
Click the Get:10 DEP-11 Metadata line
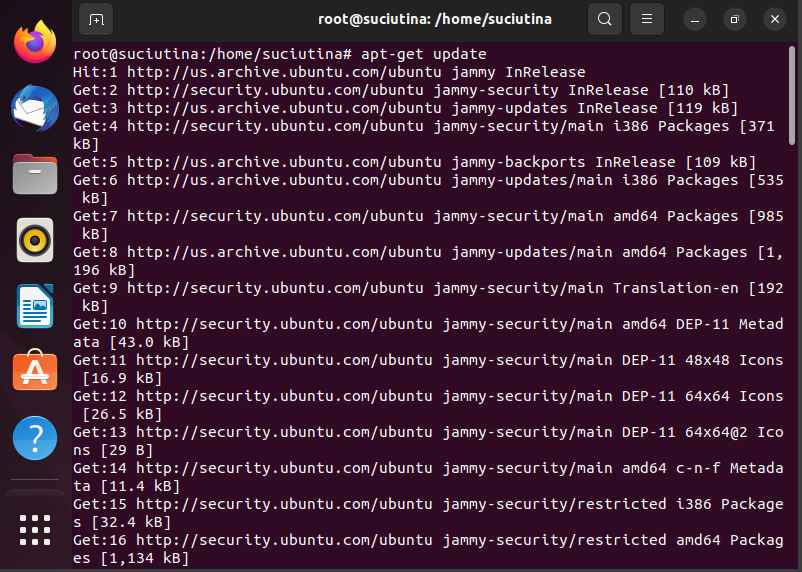[x=428, y=333]
